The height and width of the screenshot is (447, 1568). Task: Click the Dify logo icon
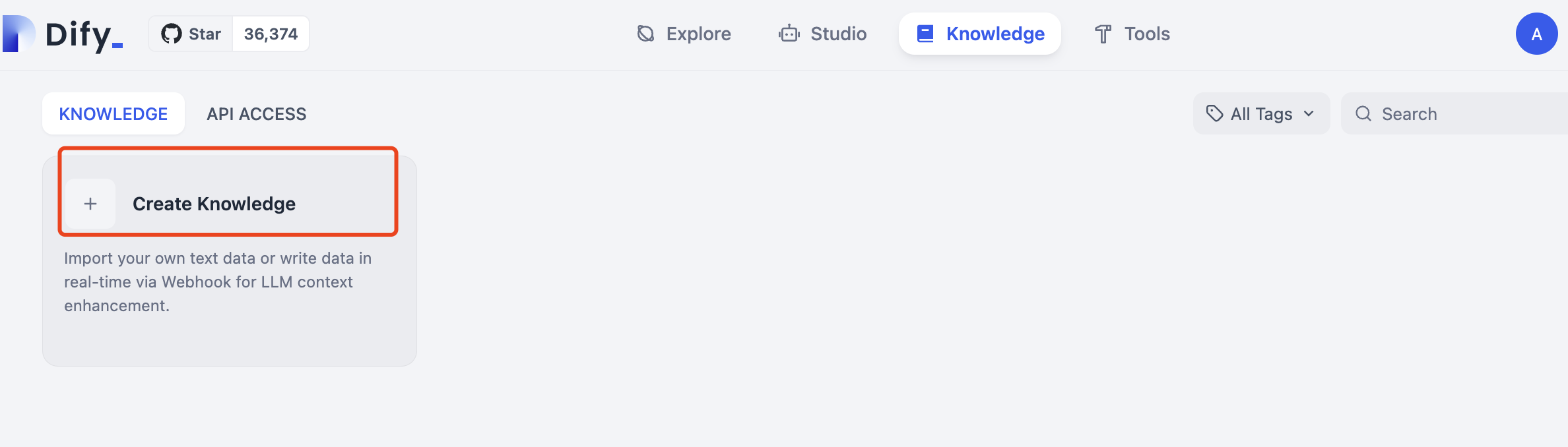(18, 34)
